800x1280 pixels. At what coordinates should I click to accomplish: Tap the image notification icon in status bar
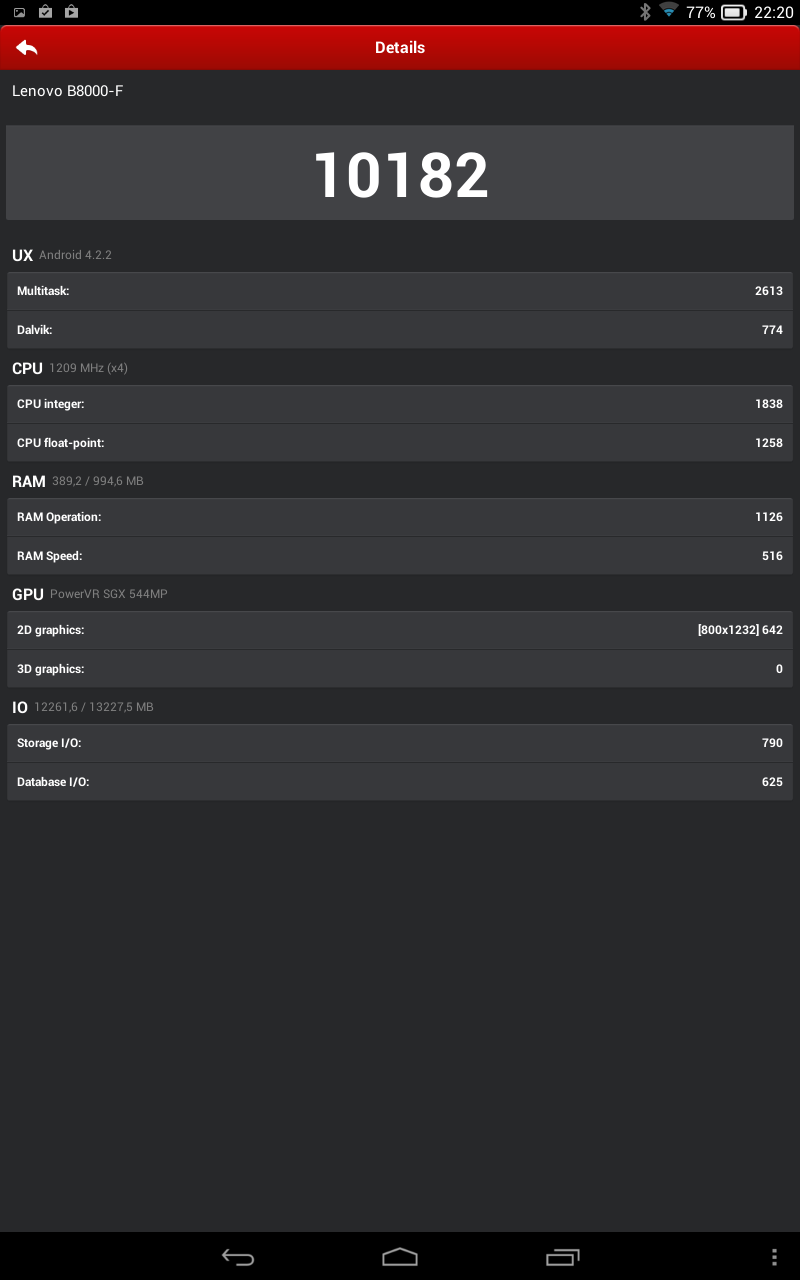[19, 12]
